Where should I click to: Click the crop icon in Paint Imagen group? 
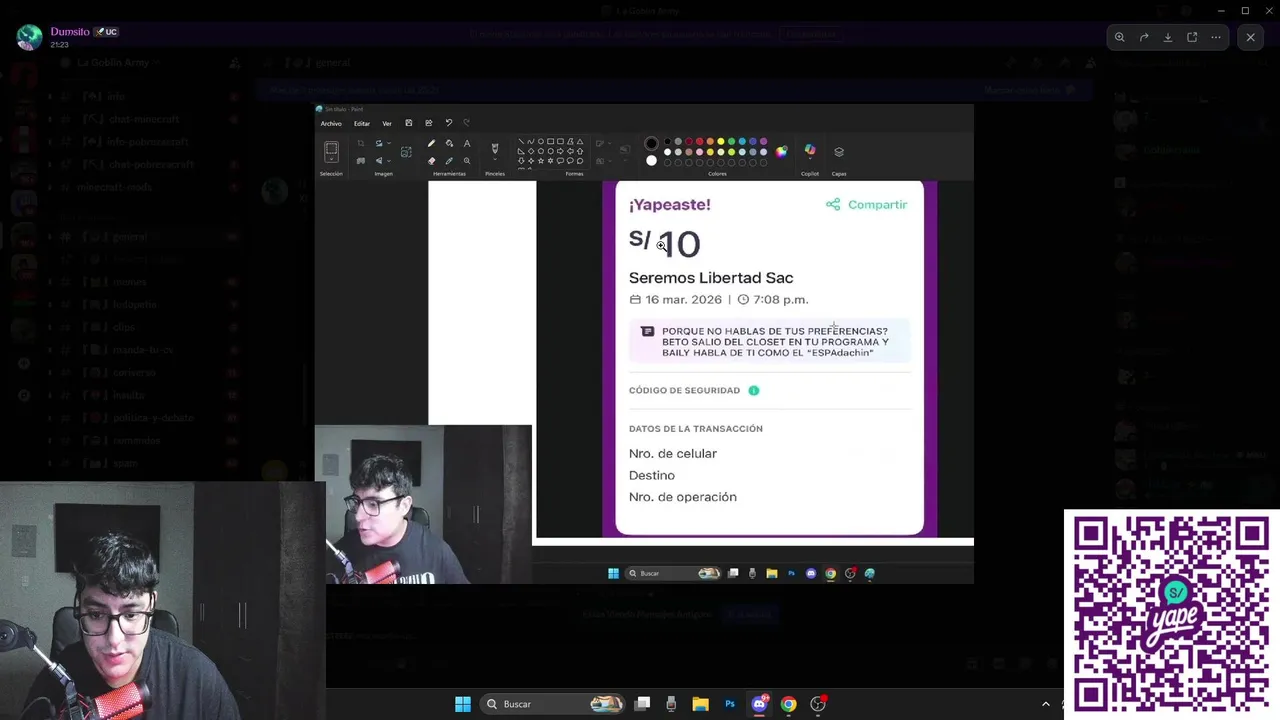pyautogui.click(x=361, y=143)
